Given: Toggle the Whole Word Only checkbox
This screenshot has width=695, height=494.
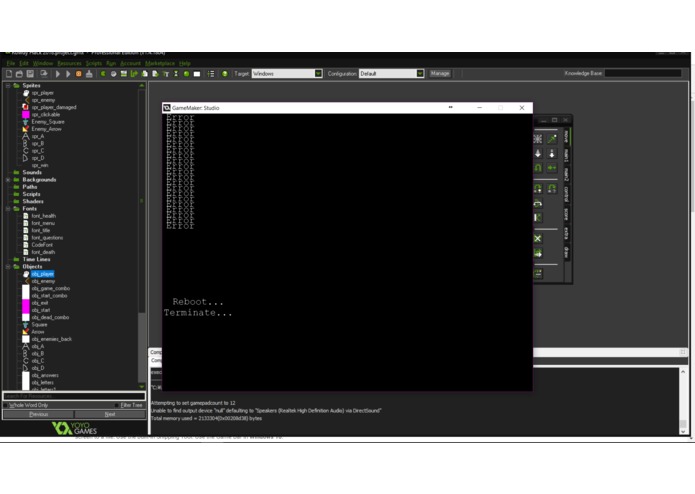Looking at the screenshot, I should pos(6,405).
